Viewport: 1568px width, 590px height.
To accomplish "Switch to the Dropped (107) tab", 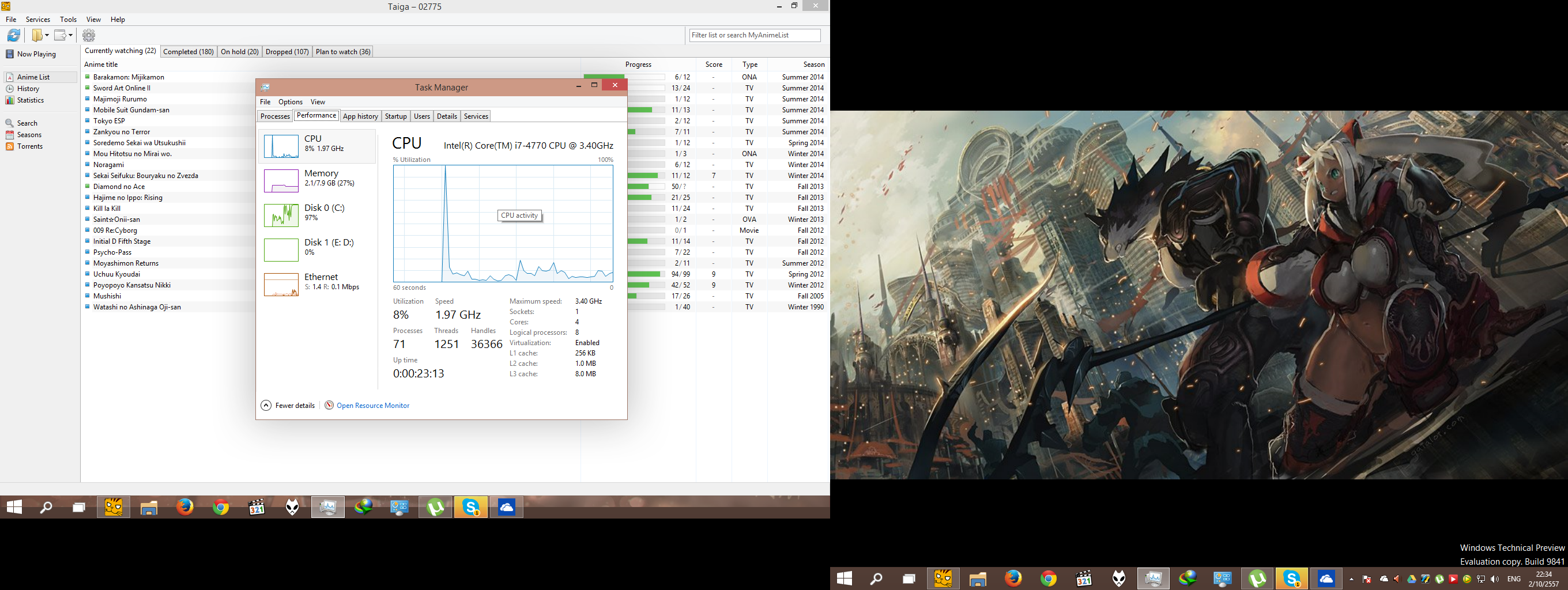I will (x=287, y=52).
